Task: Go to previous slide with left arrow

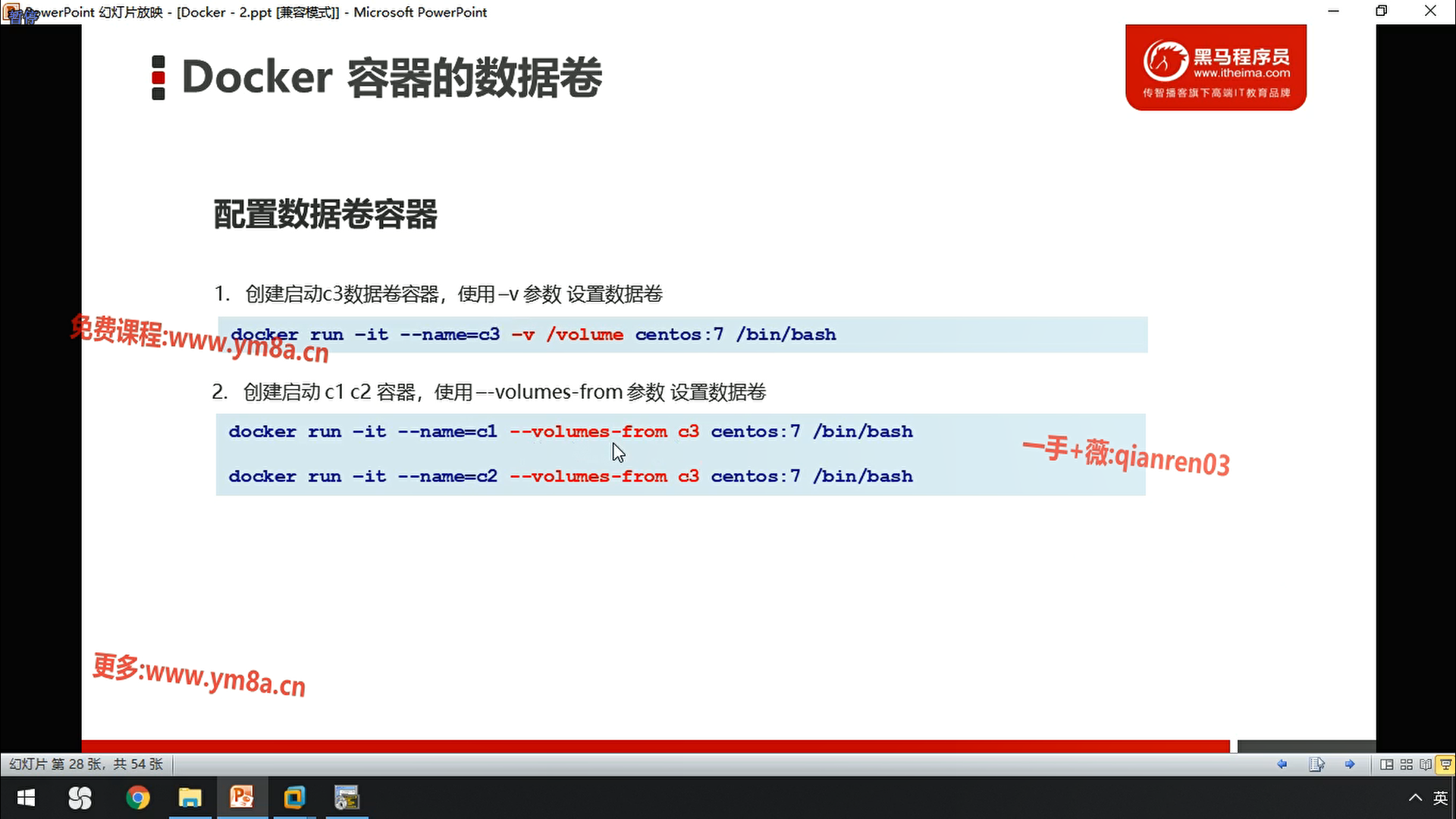Action: [x=1282, y=764]
